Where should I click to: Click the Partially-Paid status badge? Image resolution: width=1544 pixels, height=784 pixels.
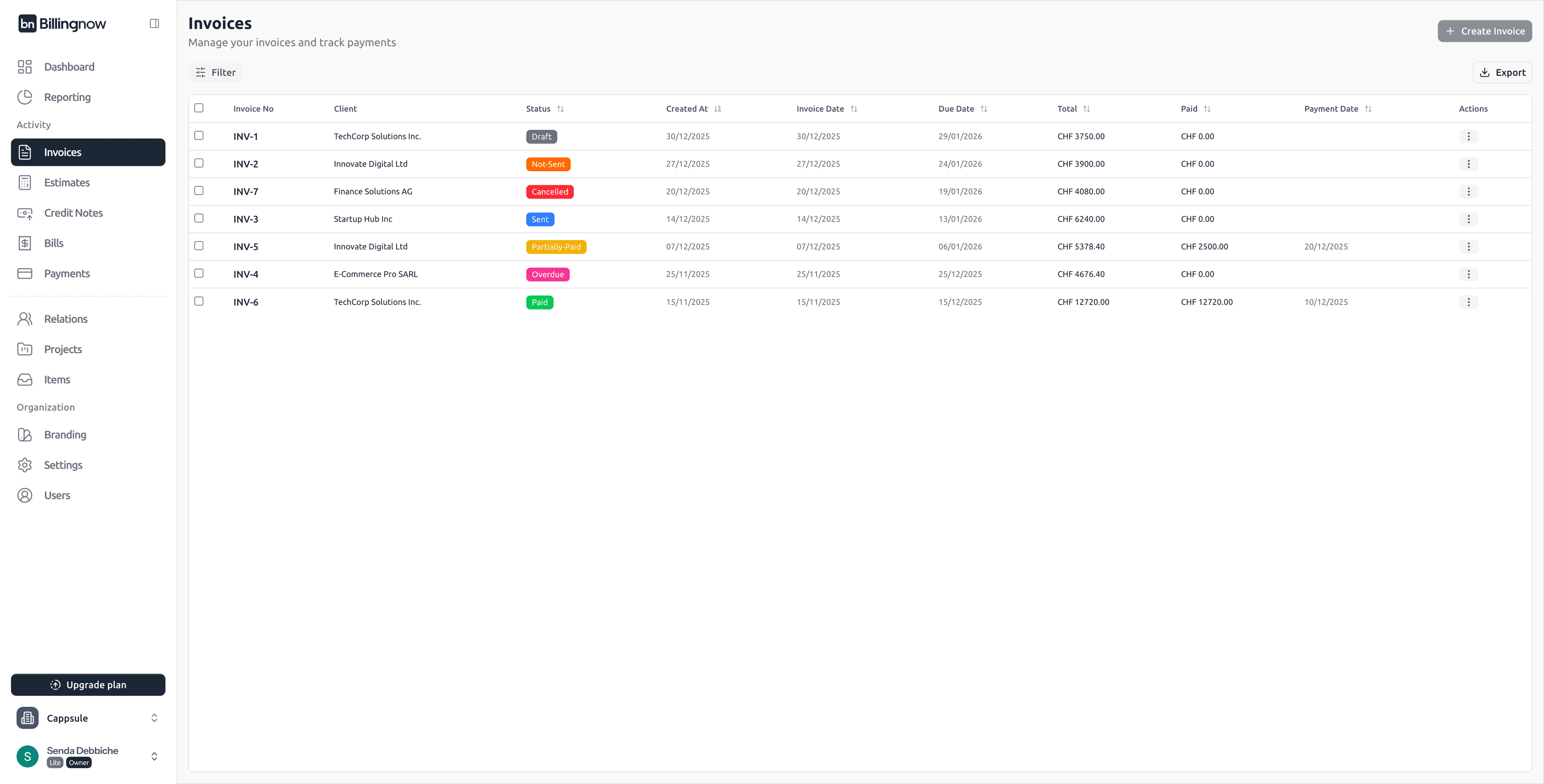tap(556, 247)
